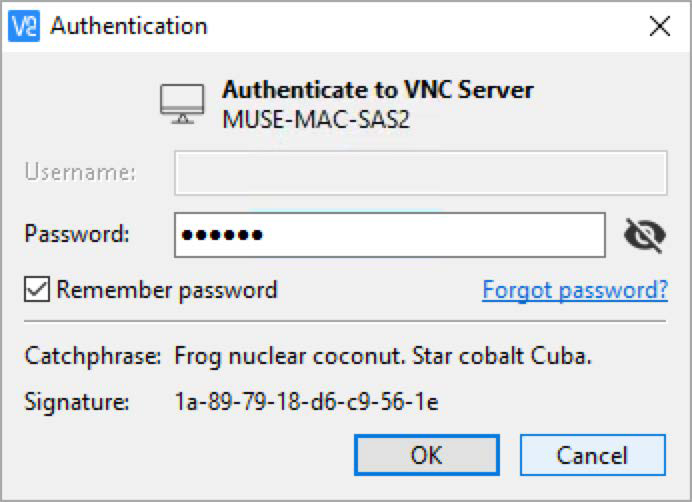
Task: Click the VNC Viewer logo in title bar
Action: click(x=24, y=26)
